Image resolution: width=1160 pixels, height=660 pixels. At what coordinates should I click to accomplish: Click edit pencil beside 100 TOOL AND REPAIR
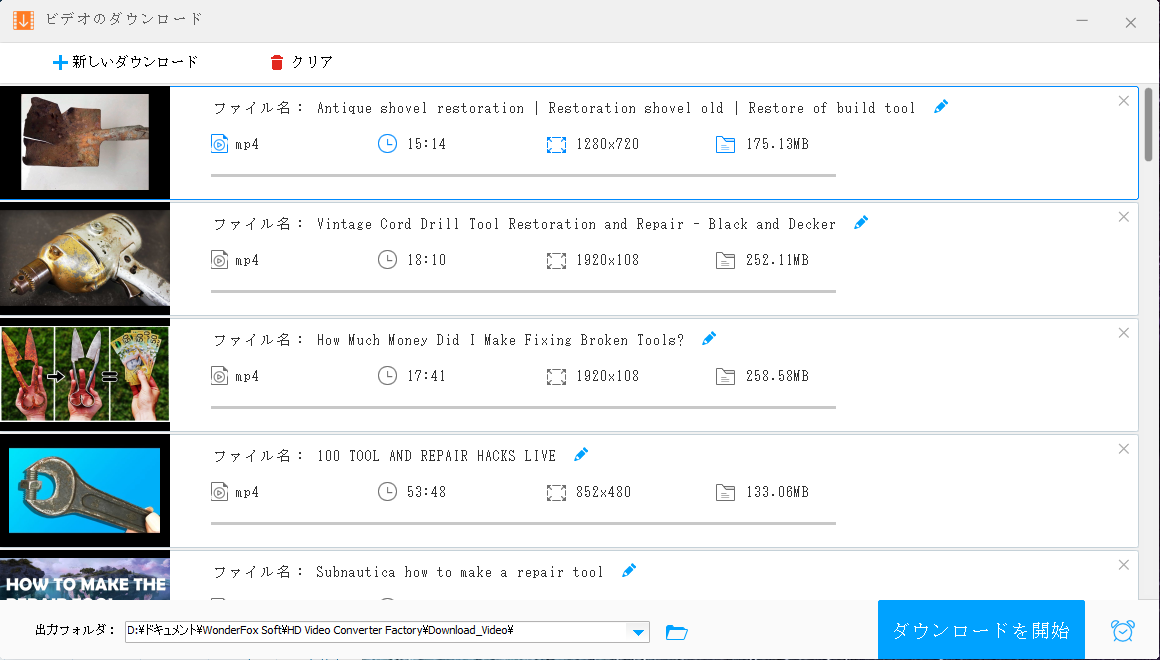(x=581, y=455)
